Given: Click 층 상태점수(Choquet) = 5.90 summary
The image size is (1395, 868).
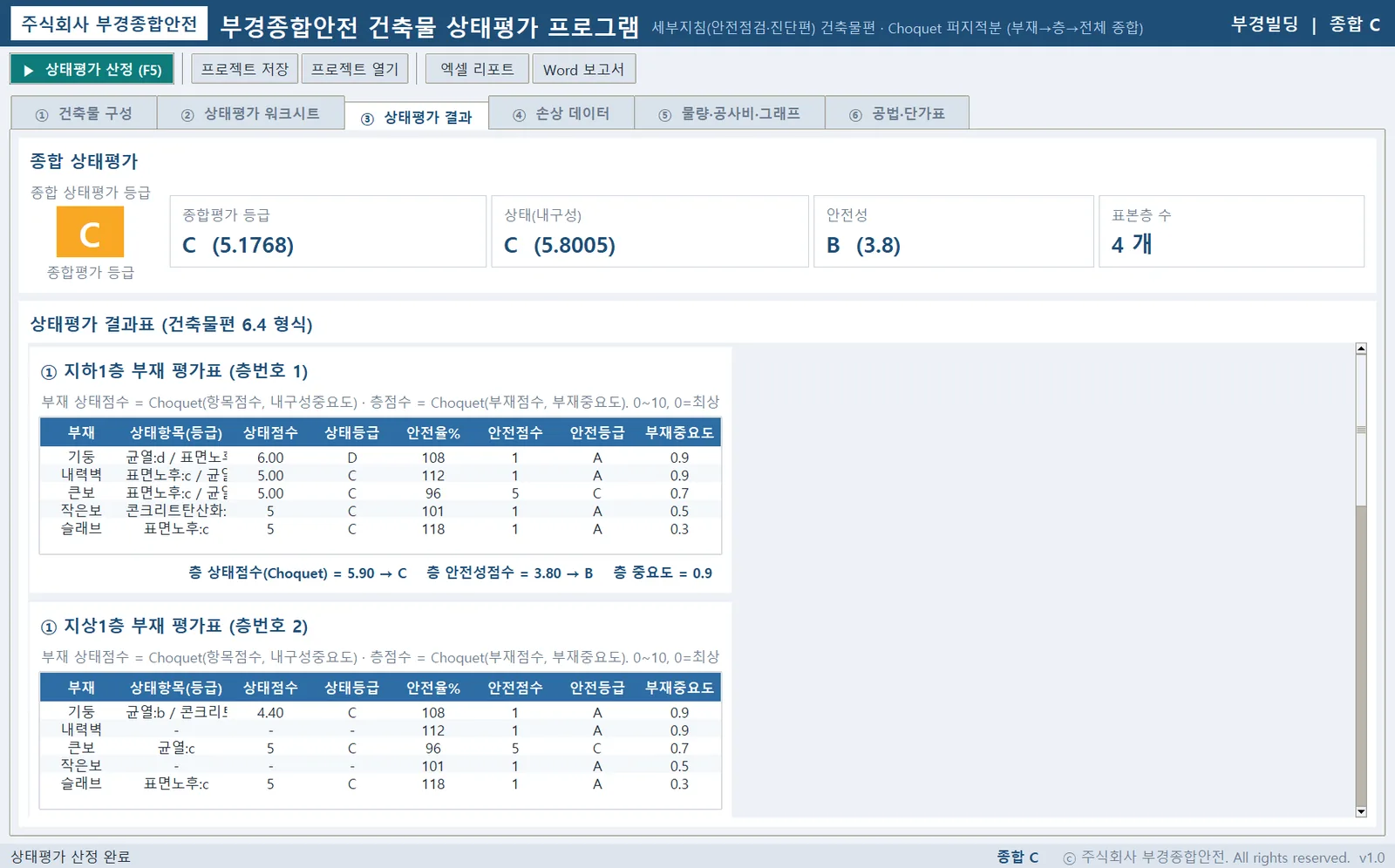Looking at the screenshot, I should (x=297, y=573).
